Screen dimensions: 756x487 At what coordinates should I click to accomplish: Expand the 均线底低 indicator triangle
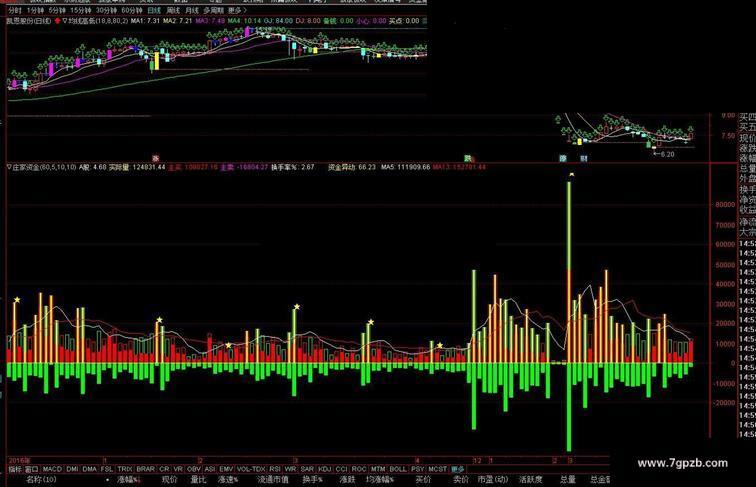(65, 21)
